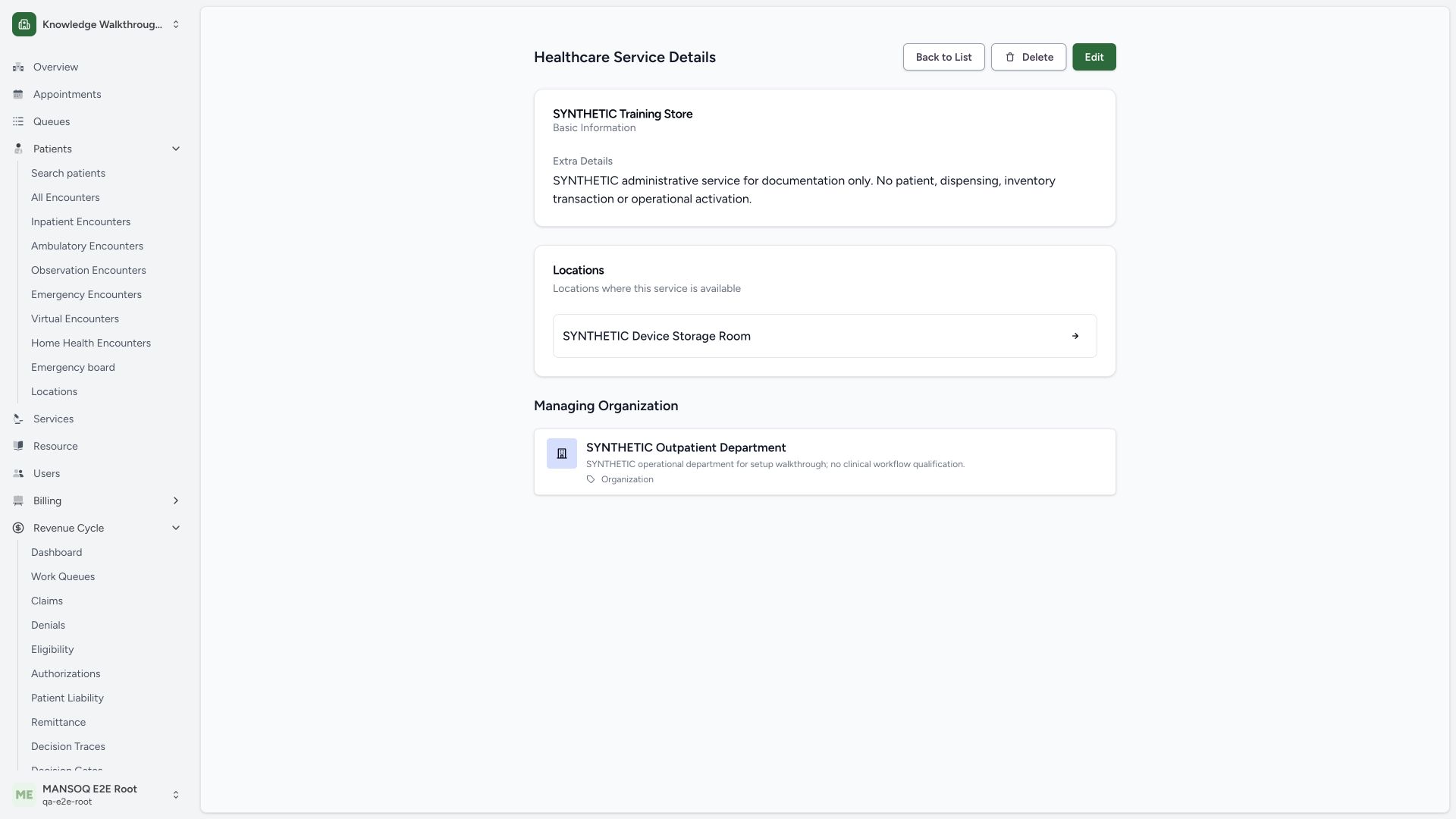Click the ME user avatar

24,795
